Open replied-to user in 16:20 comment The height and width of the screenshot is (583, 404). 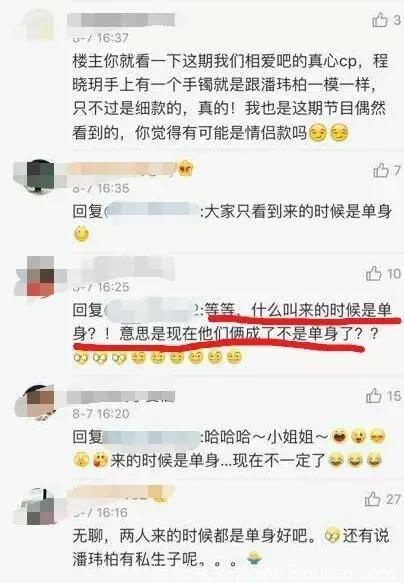152,436
